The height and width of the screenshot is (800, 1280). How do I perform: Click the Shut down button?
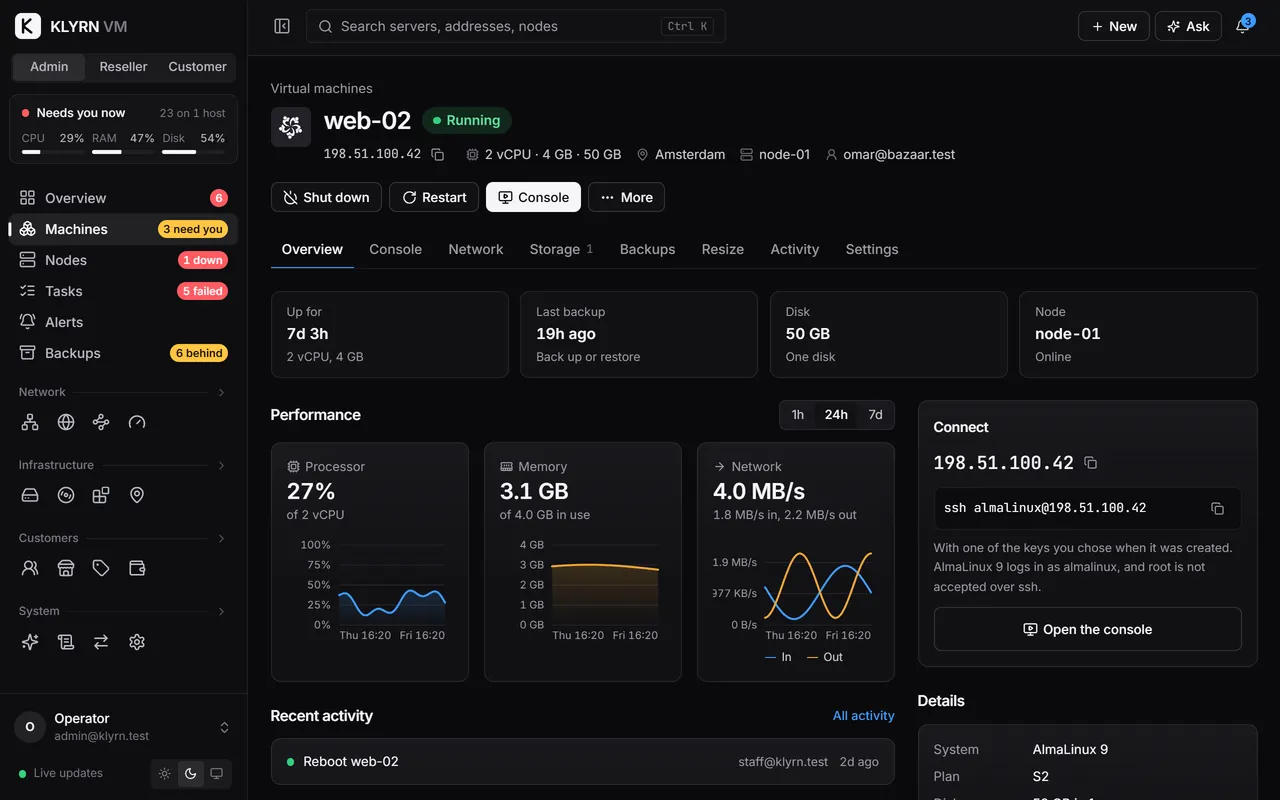[x=326, y=197]
